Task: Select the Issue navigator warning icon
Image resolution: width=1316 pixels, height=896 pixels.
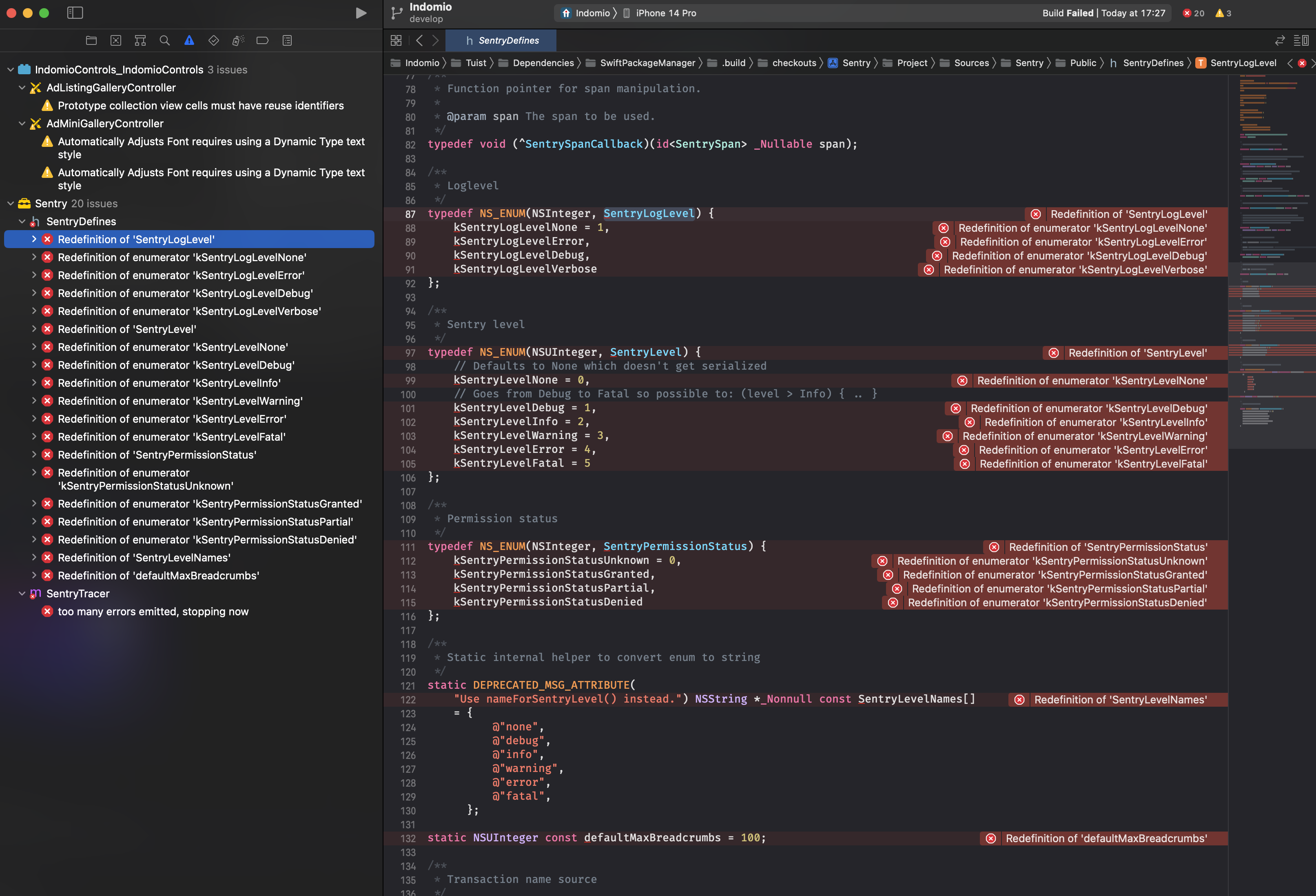Action: (189, 40)
